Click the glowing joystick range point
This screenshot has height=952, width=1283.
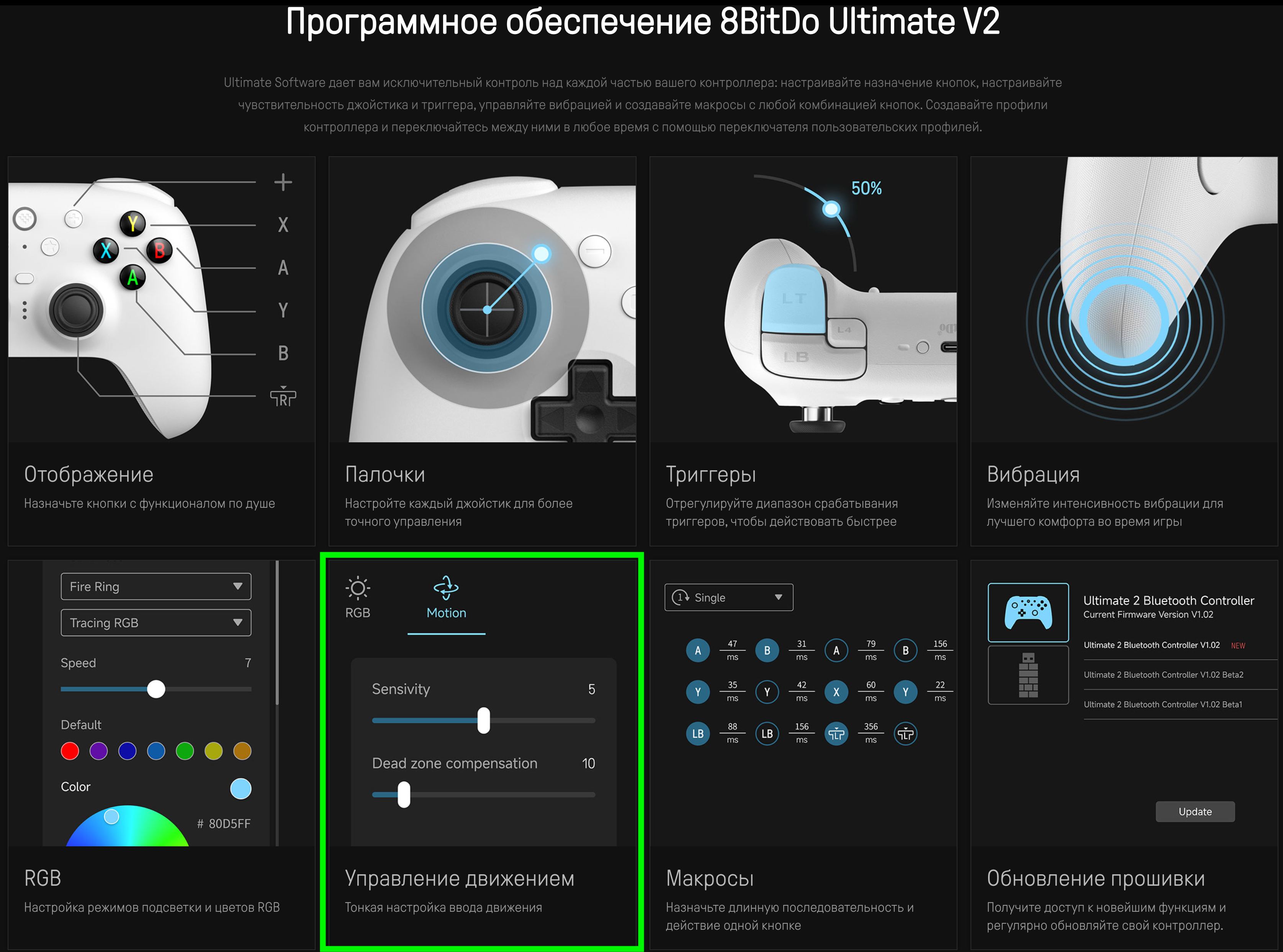click(x=541, y=254)
